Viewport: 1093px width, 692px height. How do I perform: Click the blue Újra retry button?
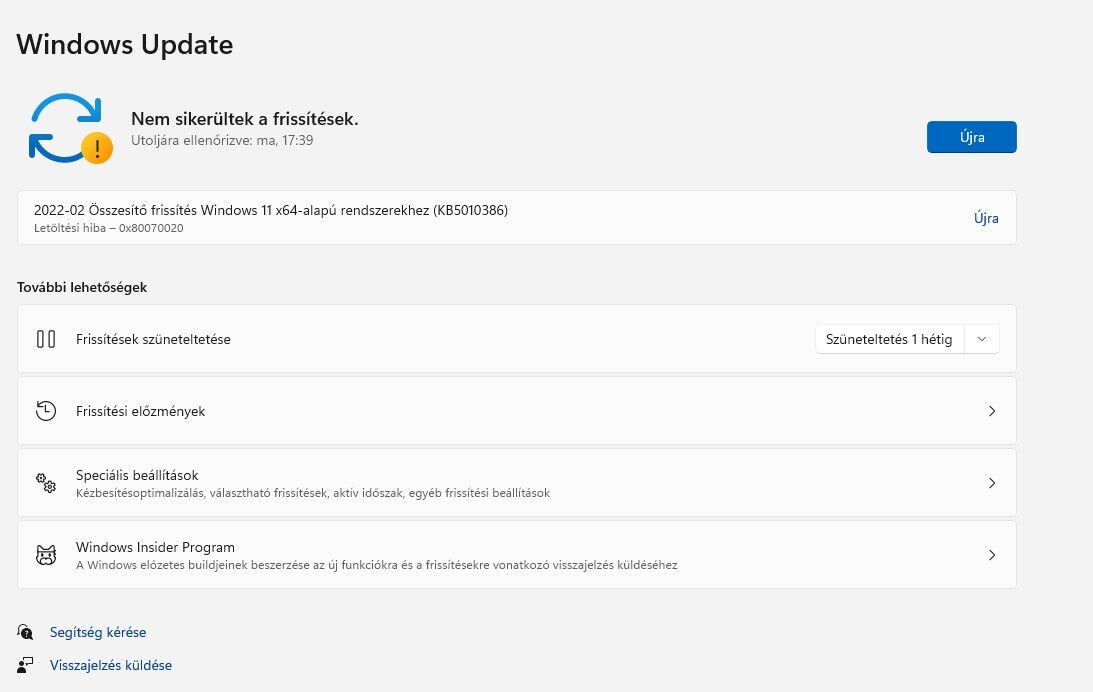click(x=971, y=137)
